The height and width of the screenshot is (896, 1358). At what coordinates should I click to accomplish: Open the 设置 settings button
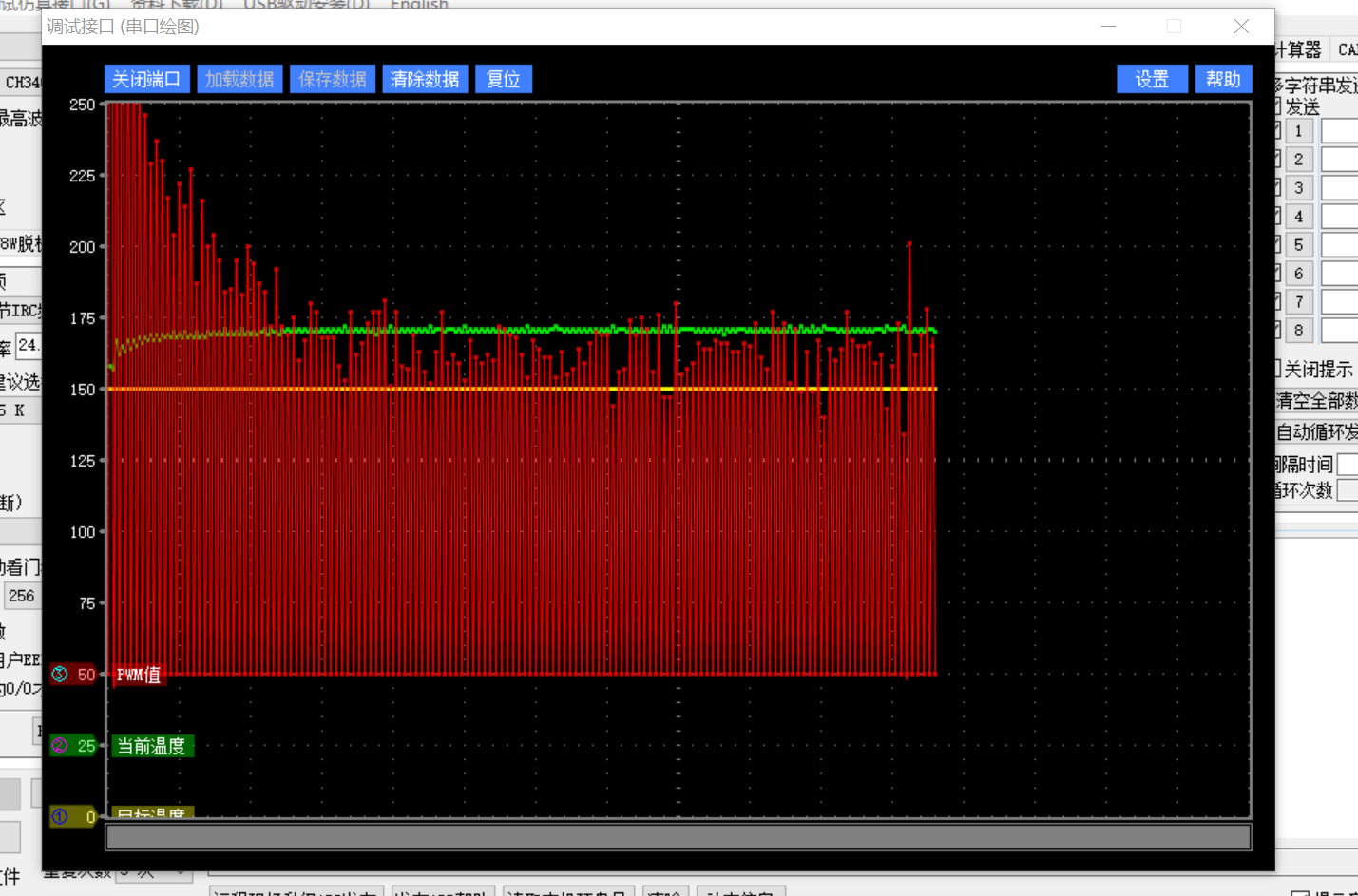click(x=1152, y=79)
